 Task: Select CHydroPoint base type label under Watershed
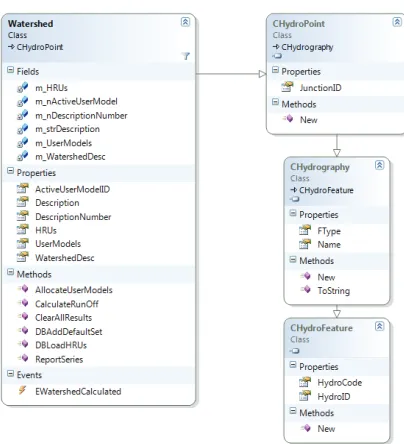click(x=40, y=47)
